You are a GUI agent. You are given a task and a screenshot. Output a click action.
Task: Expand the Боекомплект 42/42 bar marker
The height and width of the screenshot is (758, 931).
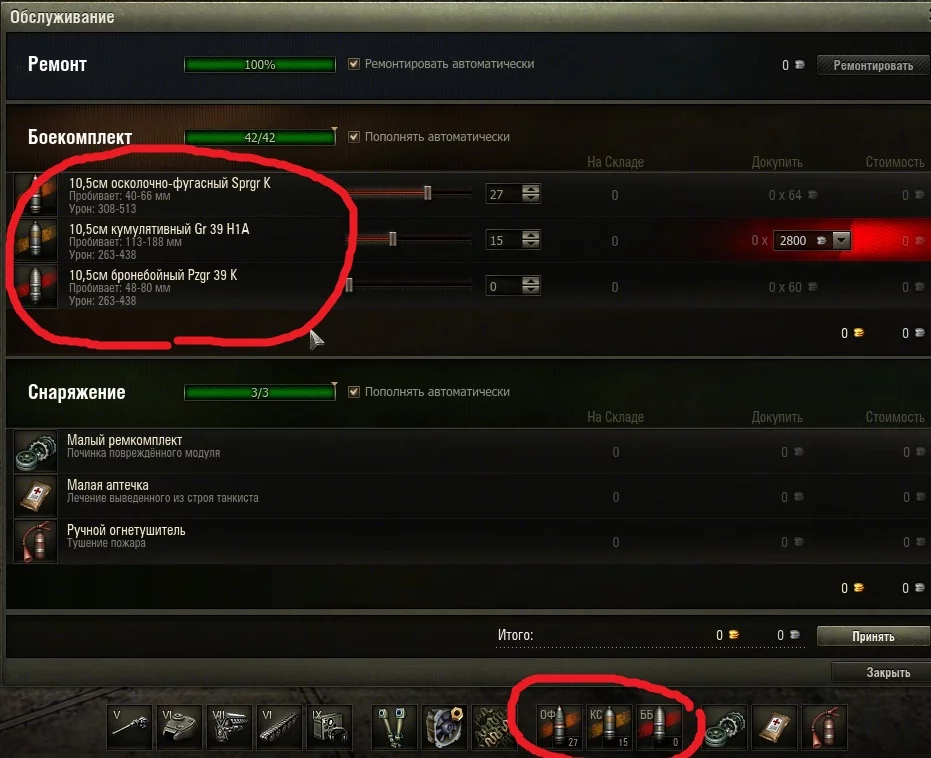pos(334,130)
